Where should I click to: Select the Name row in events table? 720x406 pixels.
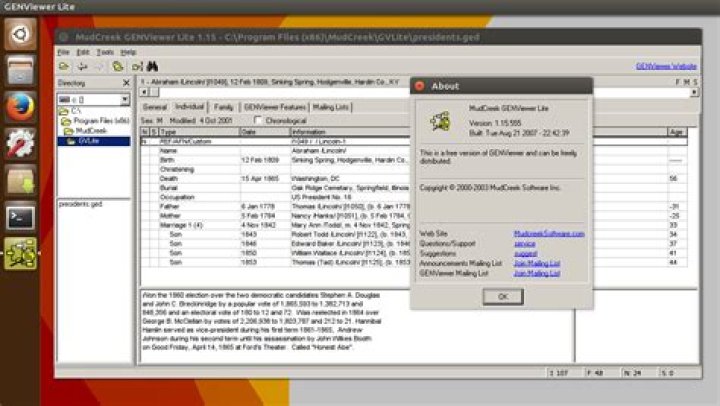(276, 151)
